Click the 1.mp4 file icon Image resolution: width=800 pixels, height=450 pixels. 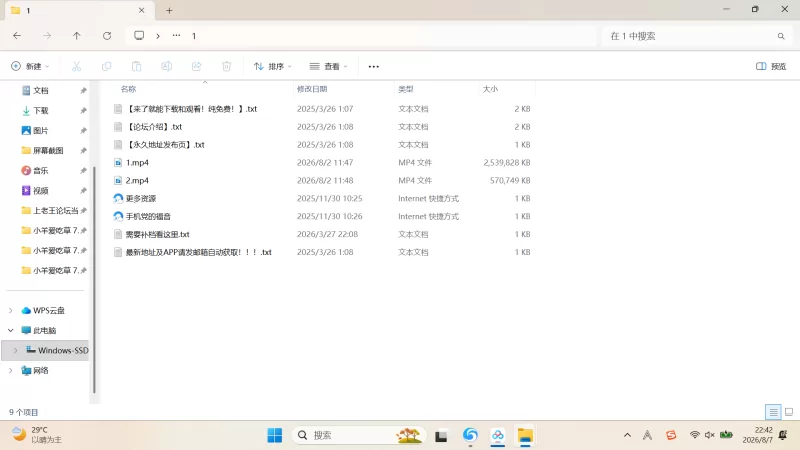click(x=118, y=163)
